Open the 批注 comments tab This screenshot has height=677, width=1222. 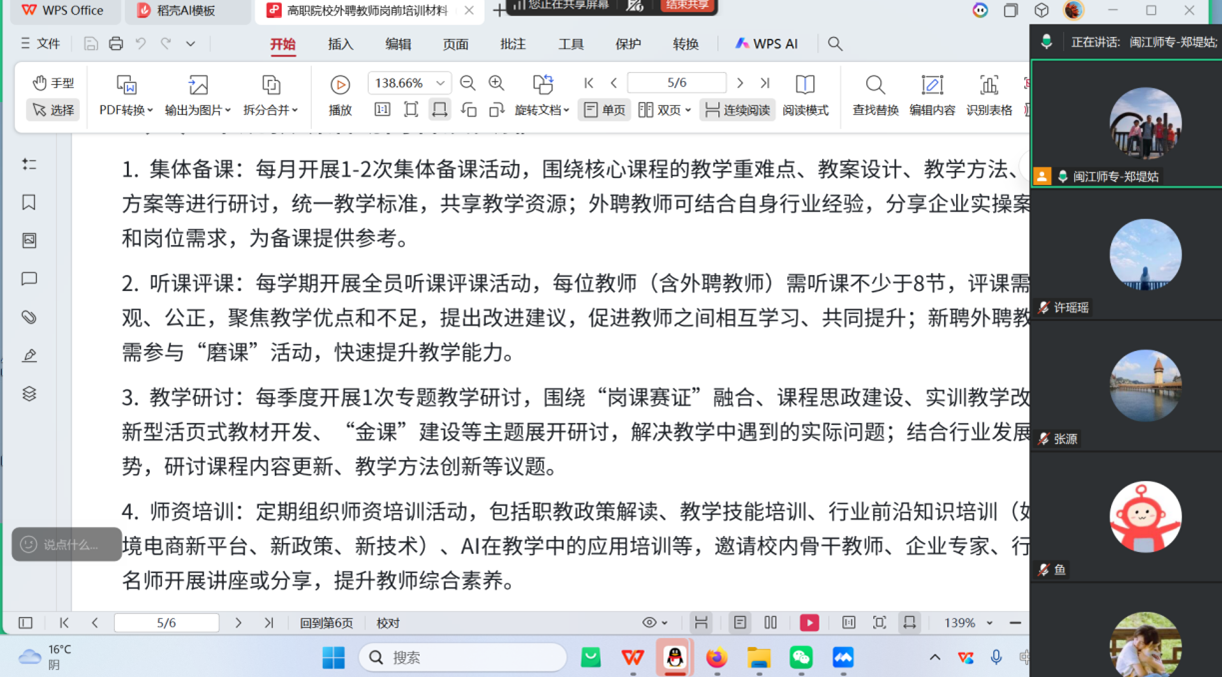[513, 44]
